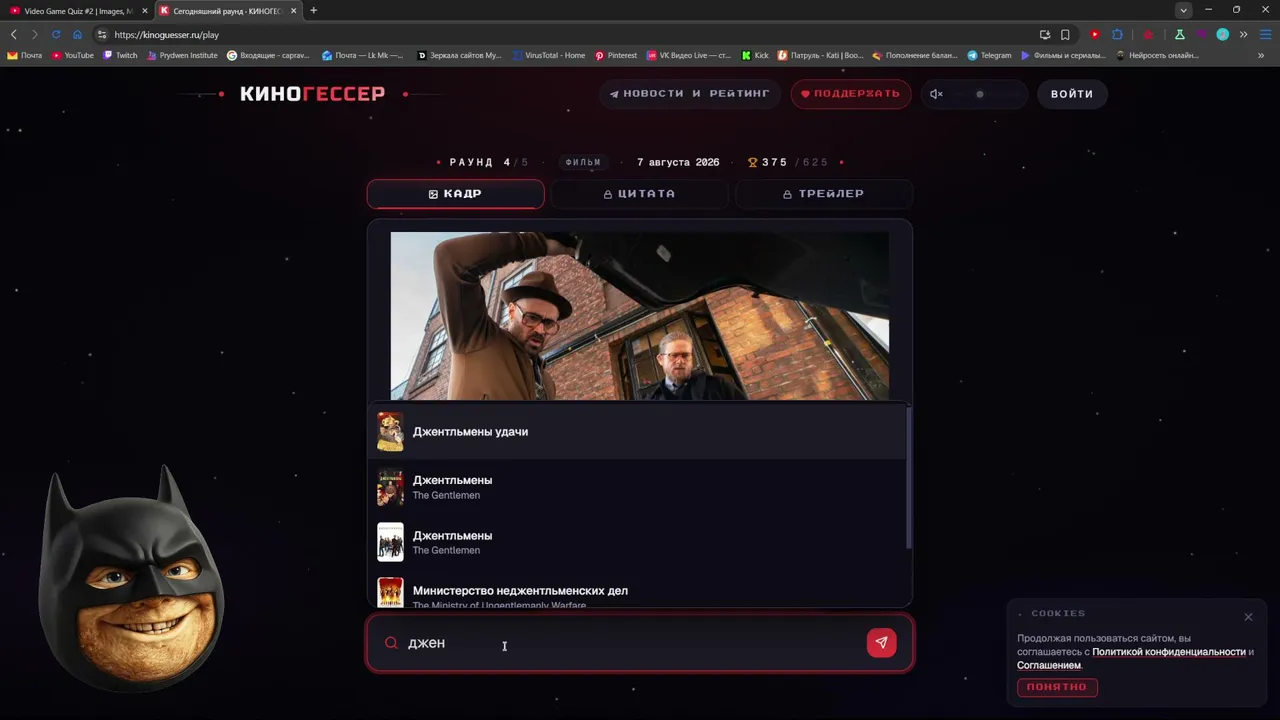Open the Нейросеть онлайн bookmark
The width and height of the screenshot is (1280, 720).
click(1157, 56)
